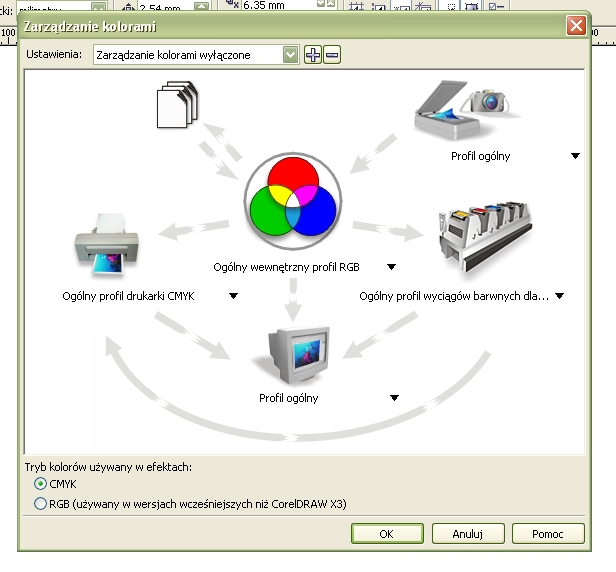Click the import/export documents icon
Viewport: 616px width, 572px height.
pyautogui.click(x=179, y=106)
